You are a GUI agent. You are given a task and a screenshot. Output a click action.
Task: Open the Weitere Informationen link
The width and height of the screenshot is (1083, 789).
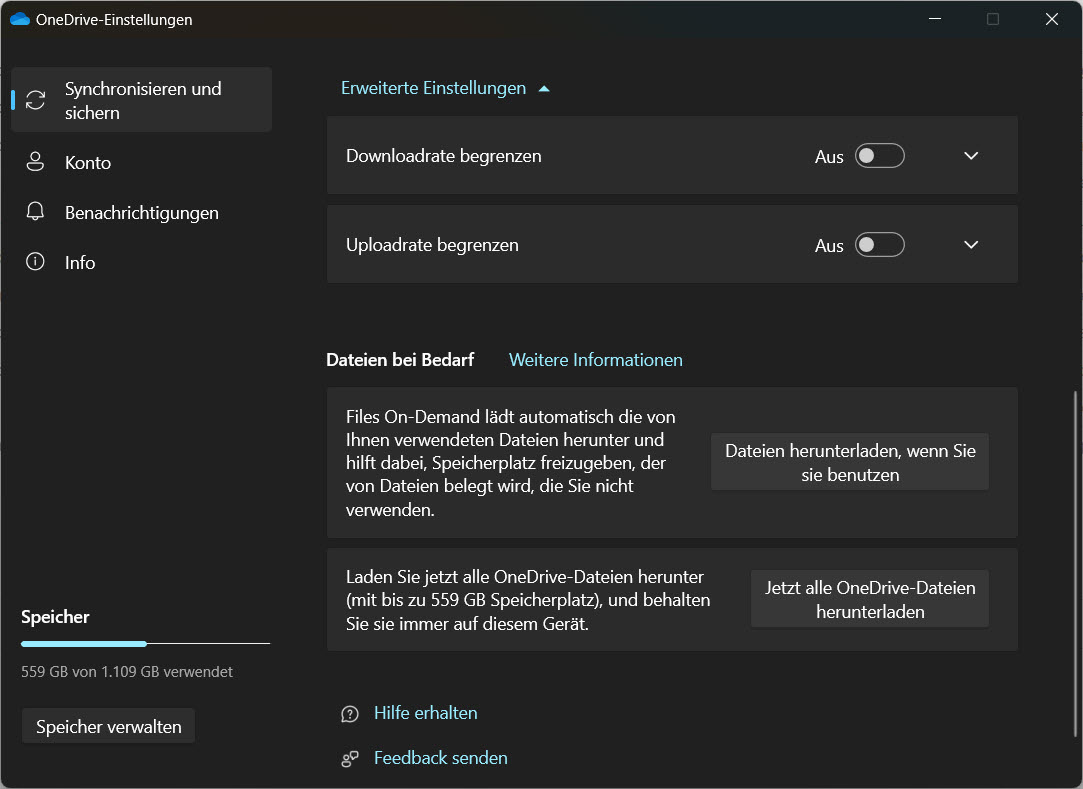[595, 359]
